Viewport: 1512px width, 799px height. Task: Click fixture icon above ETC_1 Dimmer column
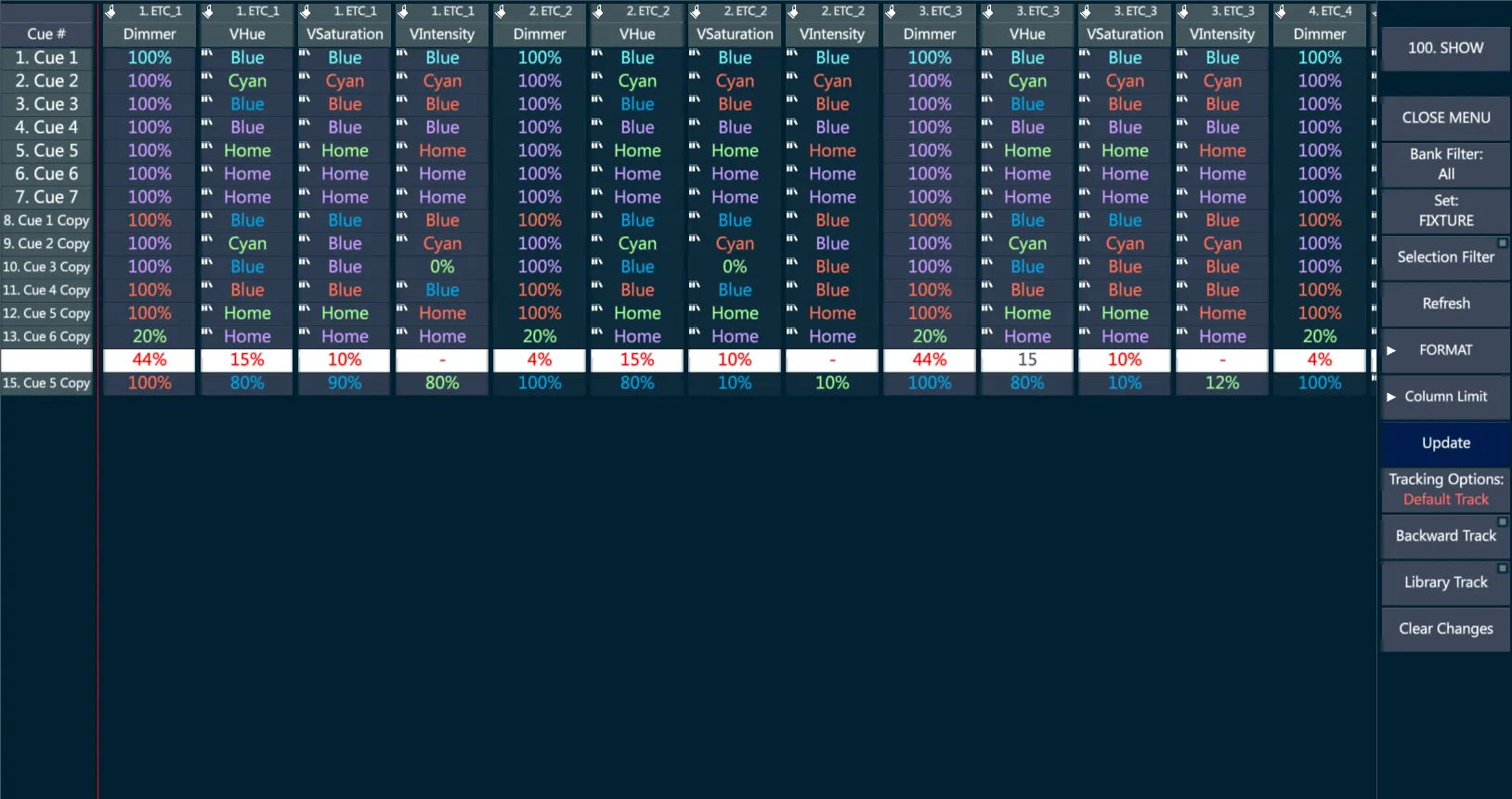[x=111, y=12]
